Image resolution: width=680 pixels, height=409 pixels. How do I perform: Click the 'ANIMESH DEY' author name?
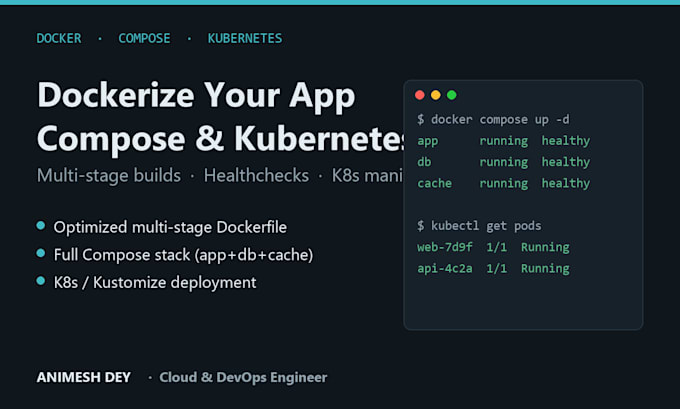[84, 377]
